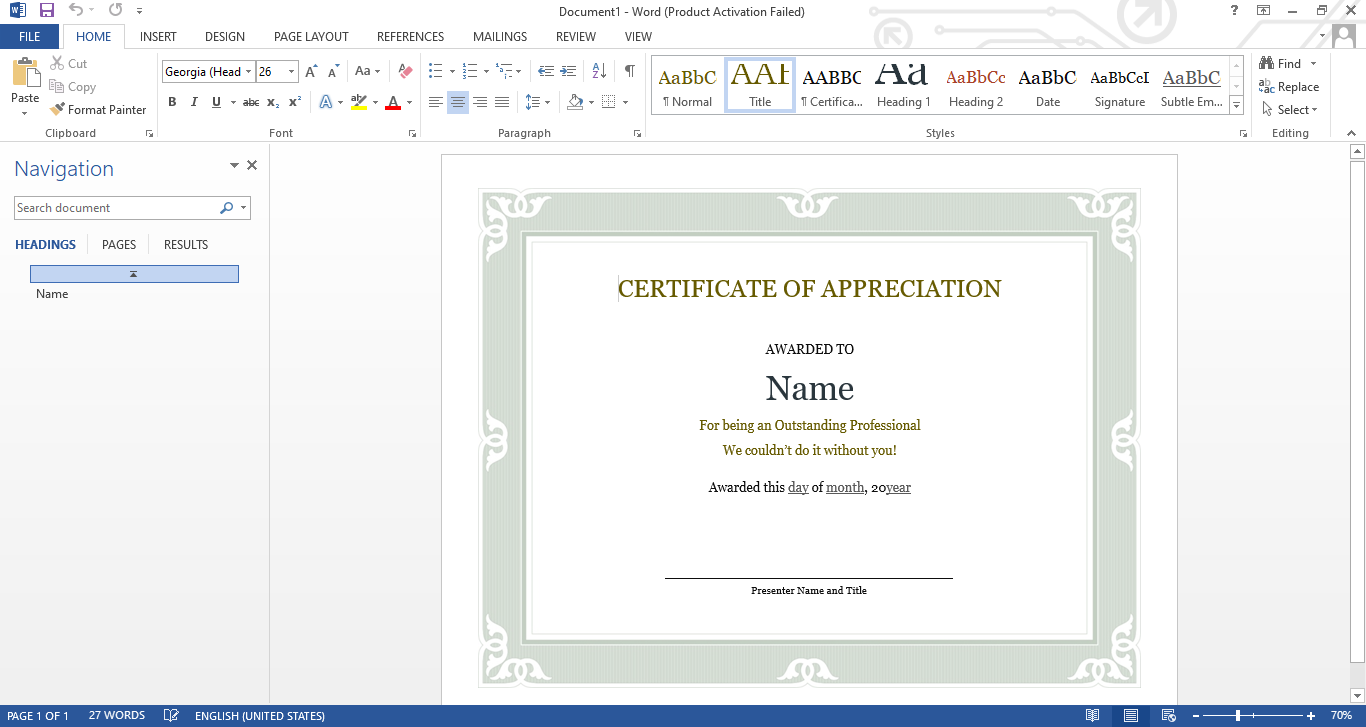The image size is (1366, 727).
Task: Click Read Mode in the status bar
Action: (1093, 715)
